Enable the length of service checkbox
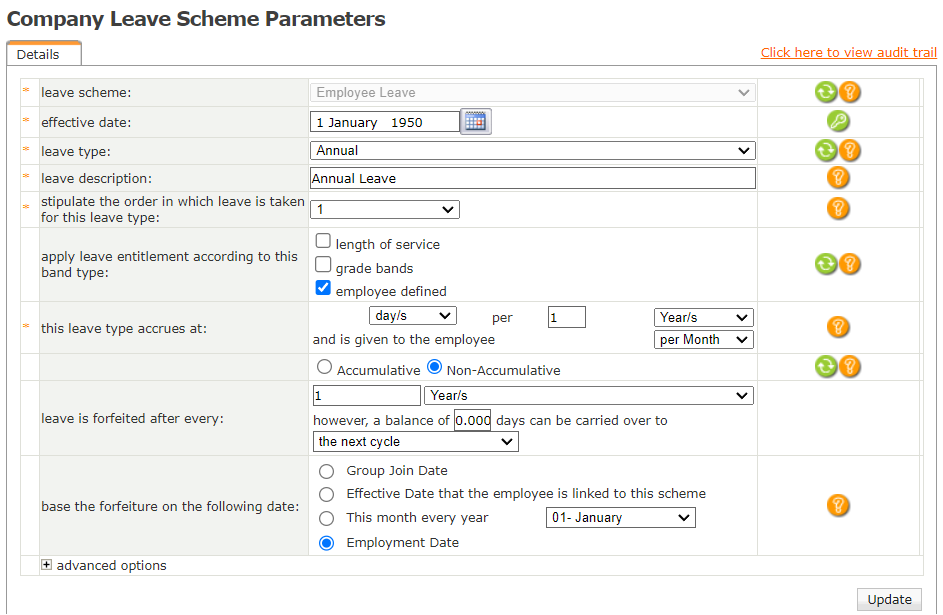The image size is (943, 615). point(323,241)
